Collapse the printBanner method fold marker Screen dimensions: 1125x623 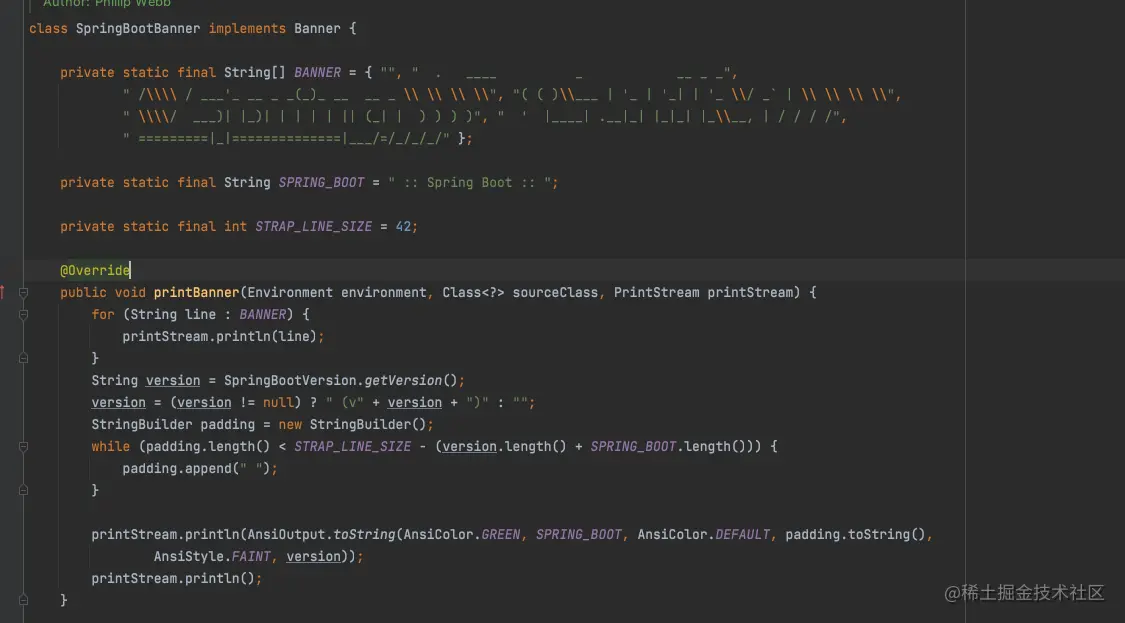tap(23, 292)
